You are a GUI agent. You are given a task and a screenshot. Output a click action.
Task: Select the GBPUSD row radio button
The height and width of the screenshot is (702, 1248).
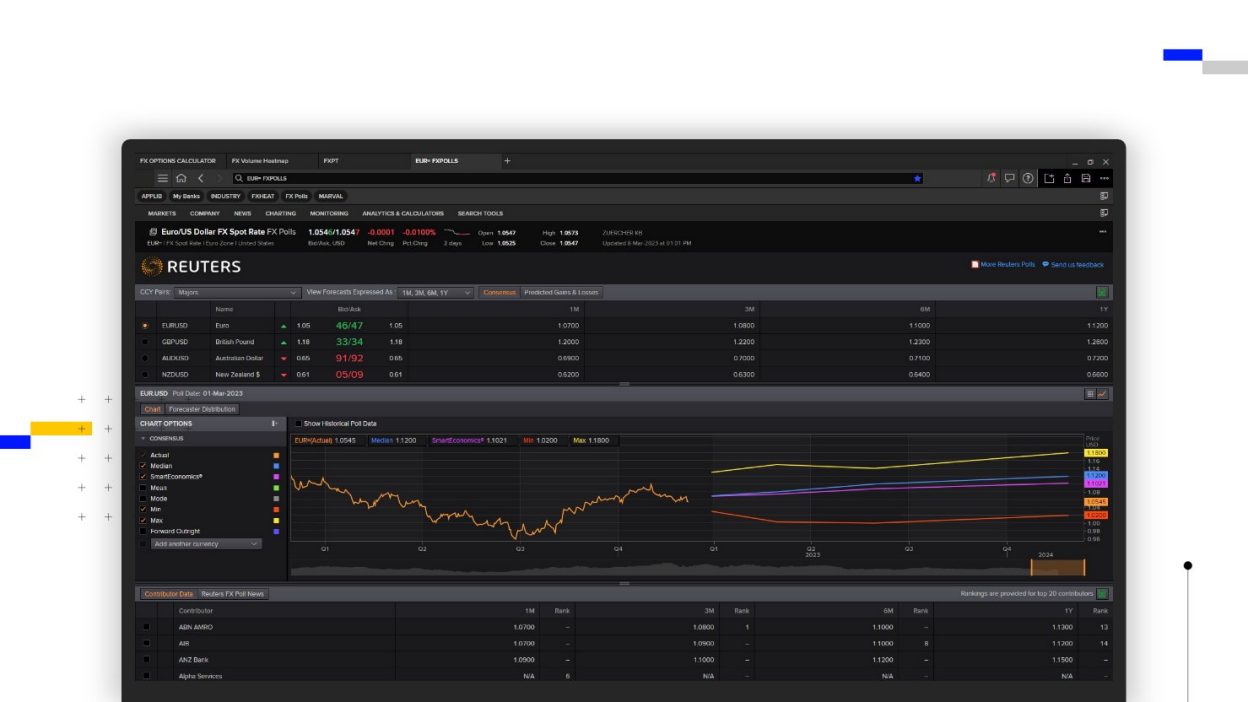click(145, 342)
